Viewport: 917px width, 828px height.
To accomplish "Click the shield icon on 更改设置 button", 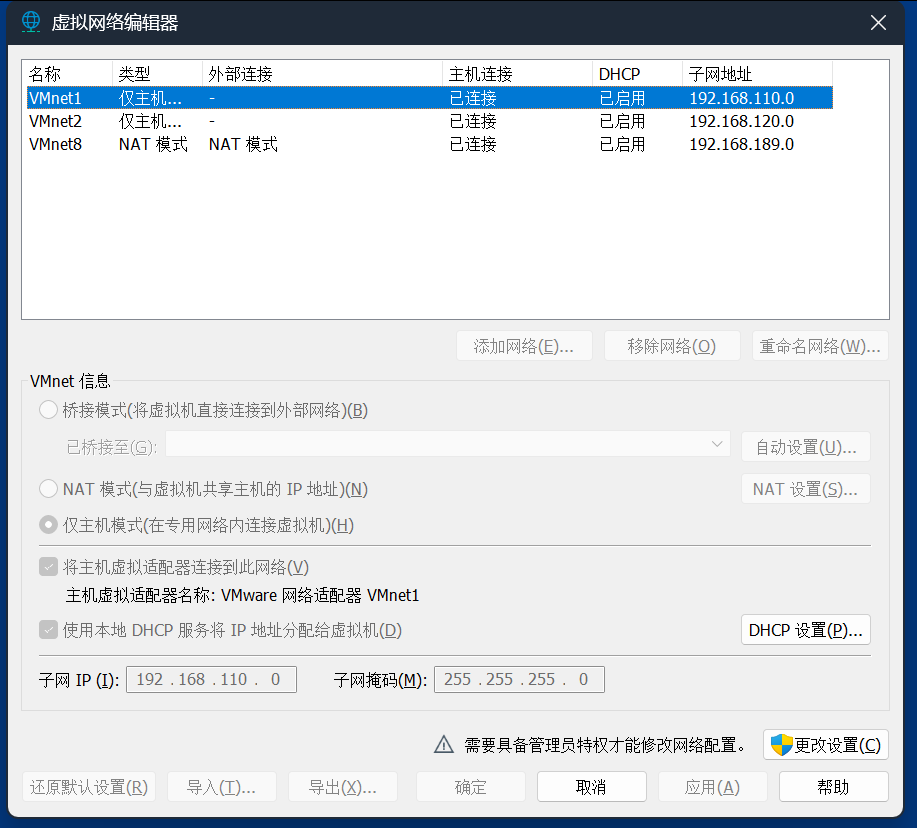I will pyautogui.click(x=781, y=745).
